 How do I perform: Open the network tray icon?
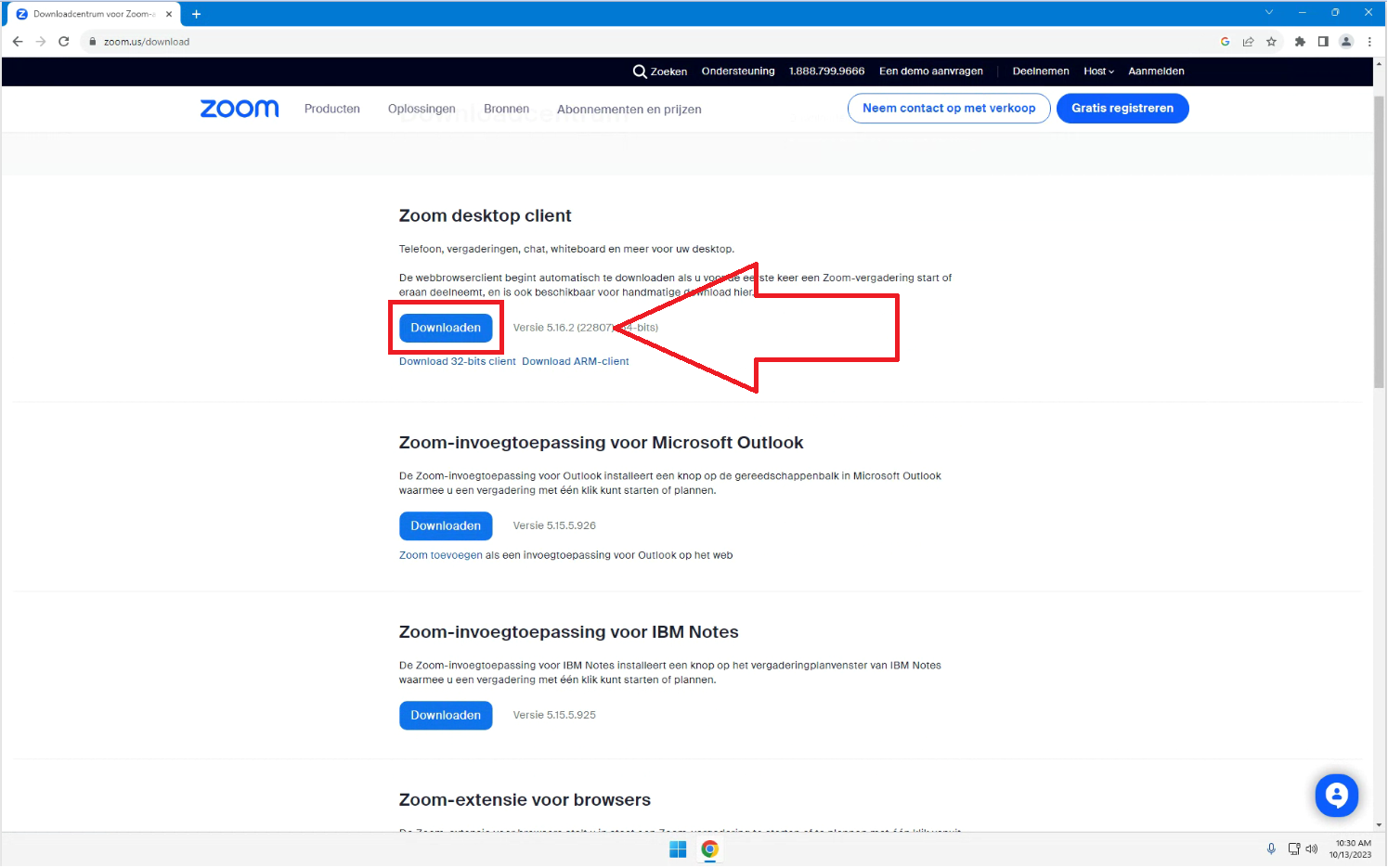pos(1294,849)
